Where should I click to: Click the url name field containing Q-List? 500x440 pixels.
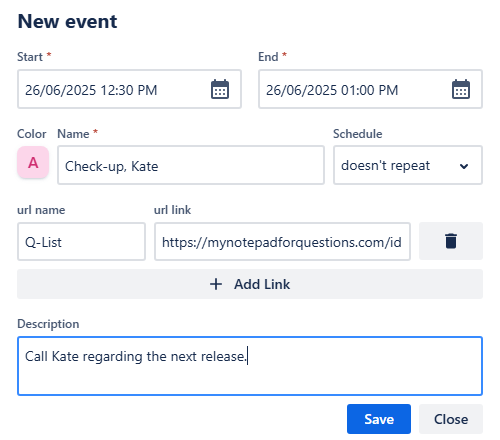(x=81, y=242)
